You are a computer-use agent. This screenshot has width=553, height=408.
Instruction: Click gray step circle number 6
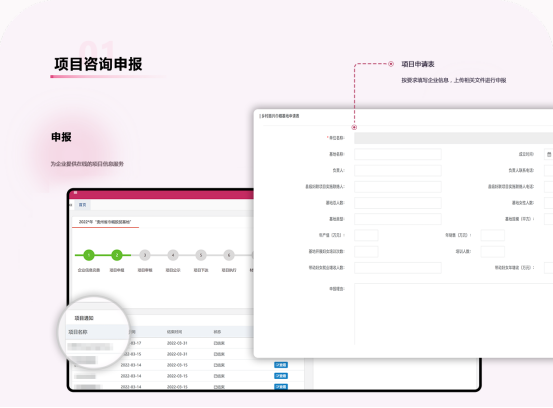[x=229, y=255]
